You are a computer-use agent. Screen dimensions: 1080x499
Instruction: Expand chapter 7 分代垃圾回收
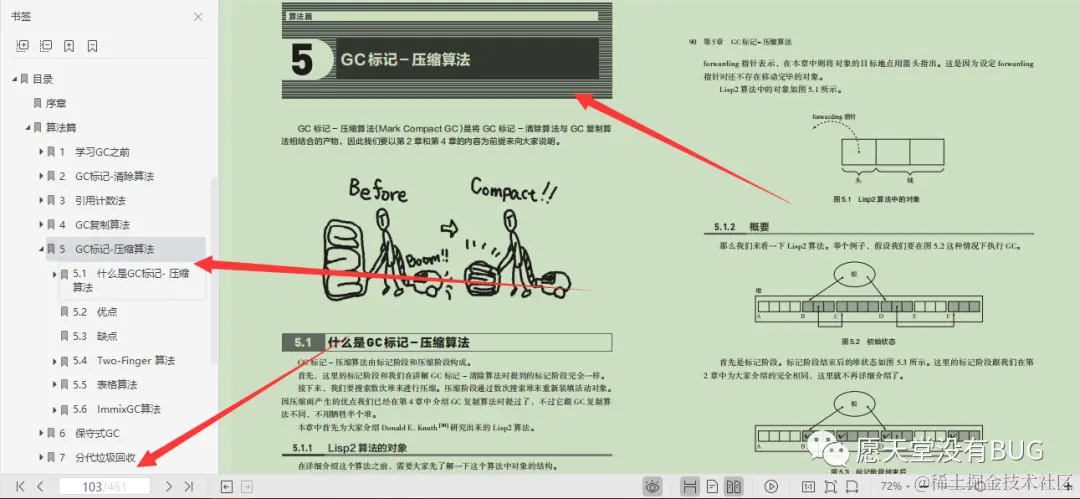pyautogui.click(x=41, y=458)
